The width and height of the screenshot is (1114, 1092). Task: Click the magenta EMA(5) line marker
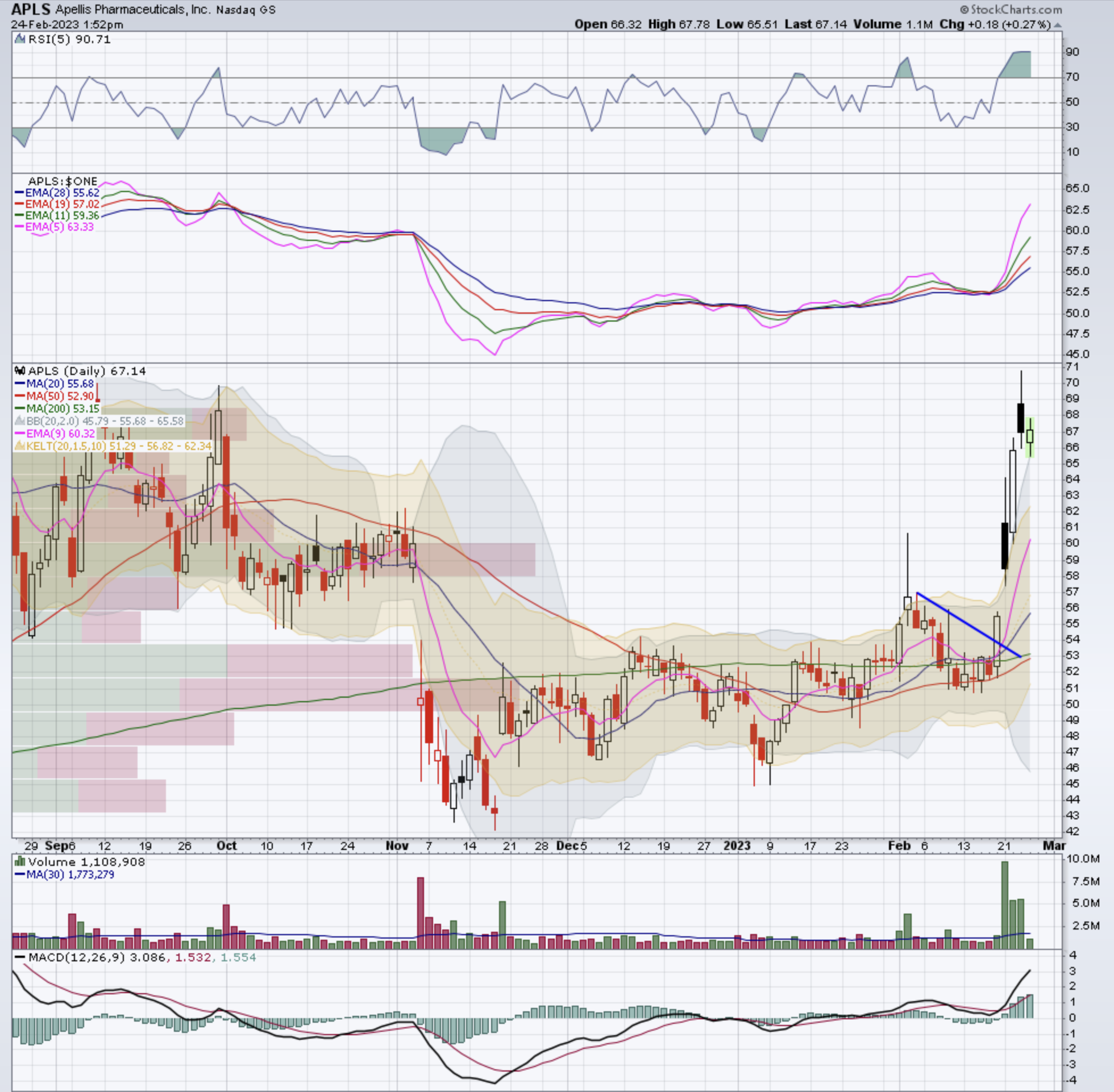[19, 227]
